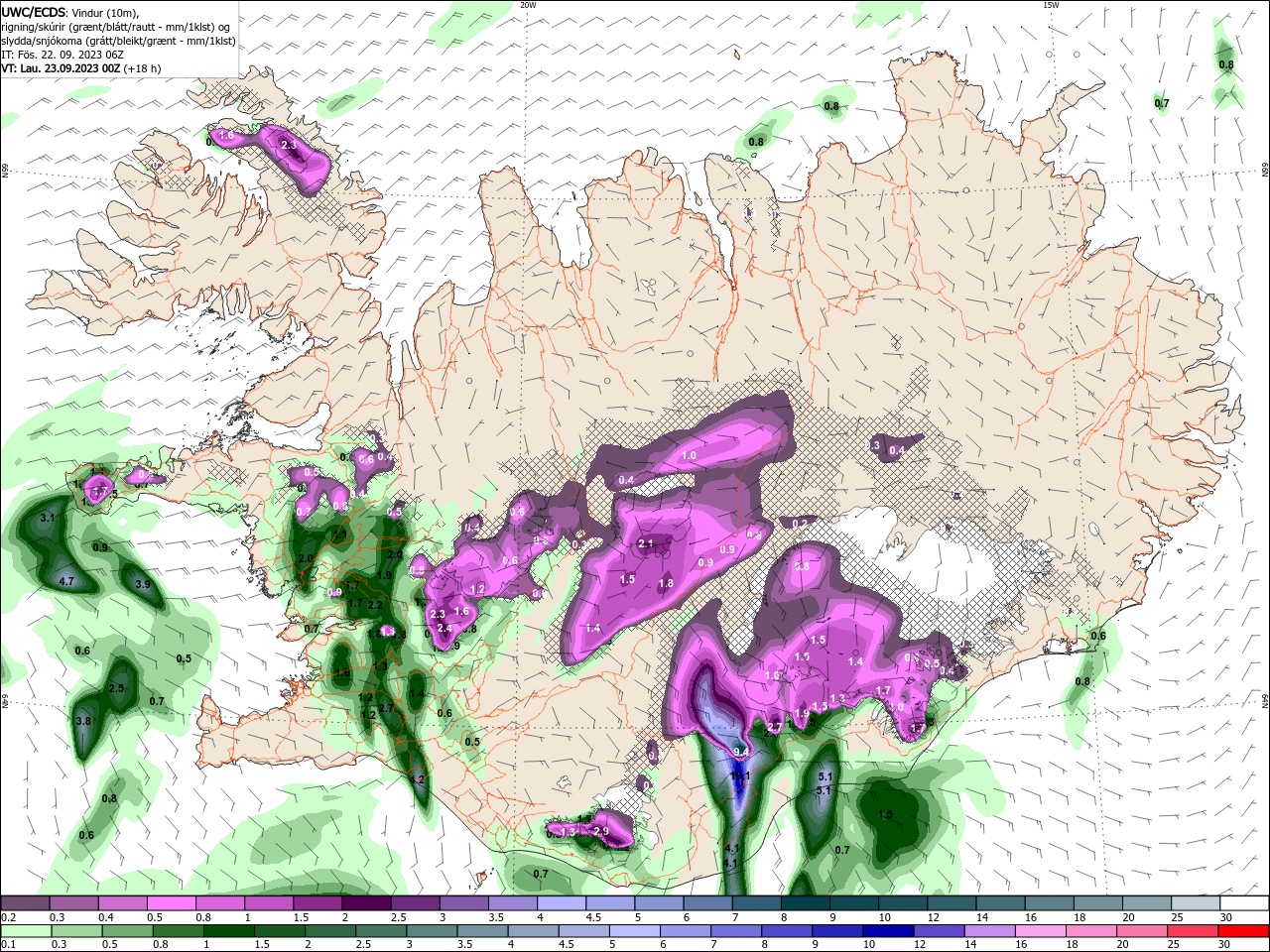Click the '0.1' label at the rain scale start
The image size is (1270, 952).
(x=7, y=945)
